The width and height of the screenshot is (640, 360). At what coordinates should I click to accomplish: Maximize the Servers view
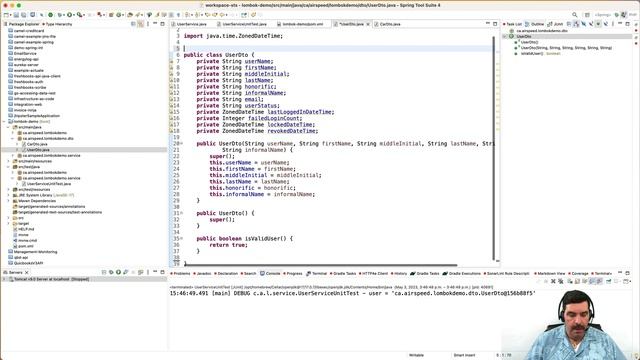pos(162,272)
